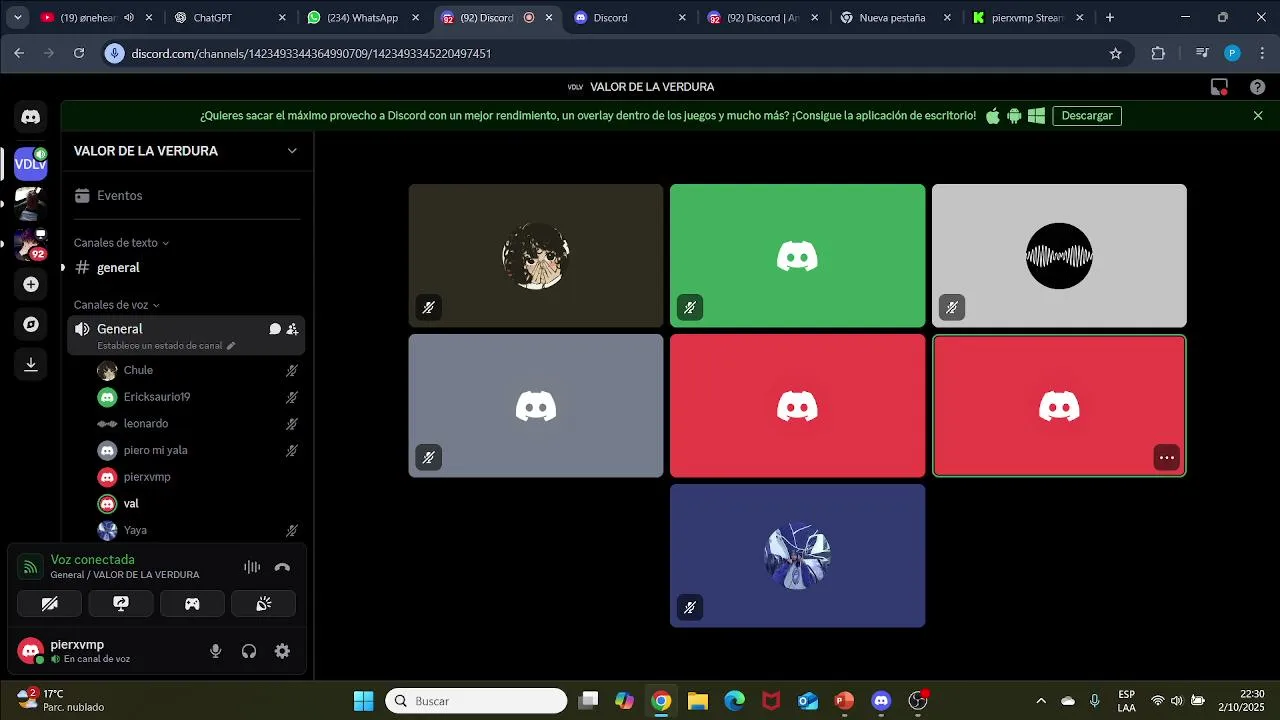Show hidden system tray icons chevron

[x=1041, y=701]
